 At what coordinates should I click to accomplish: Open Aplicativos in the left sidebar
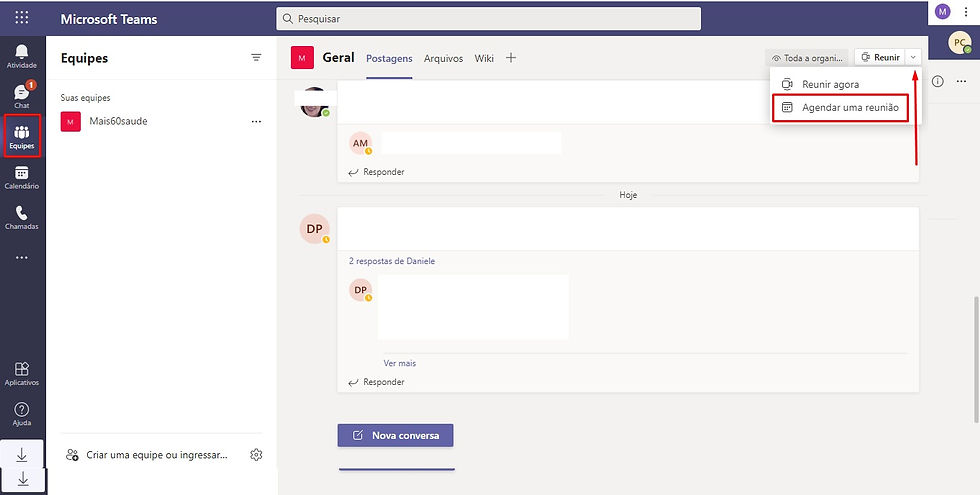click(22, 374)
